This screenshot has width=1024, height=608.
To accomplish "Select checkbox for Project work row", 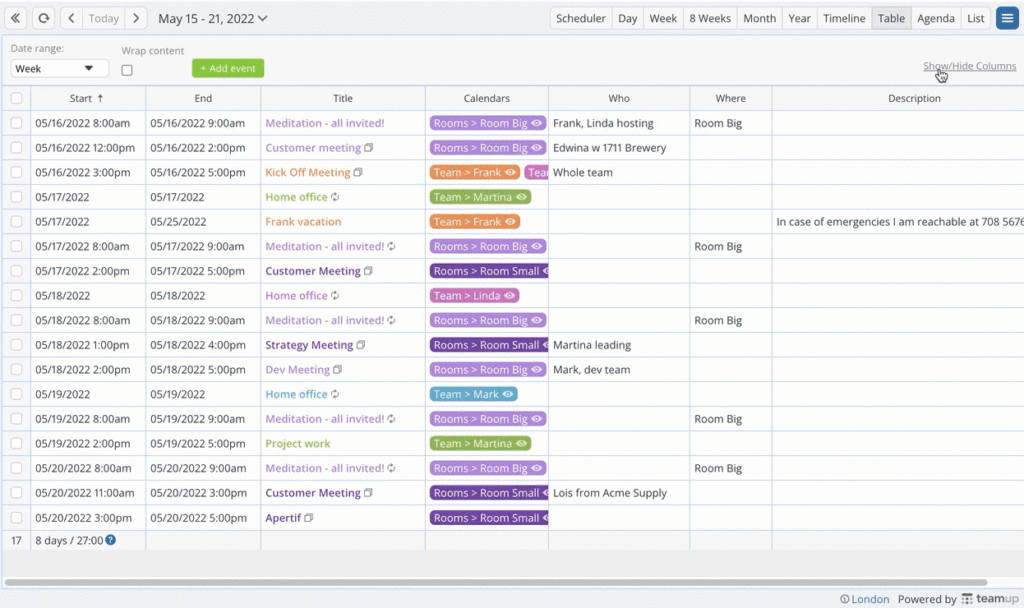I will click(16, 443).
